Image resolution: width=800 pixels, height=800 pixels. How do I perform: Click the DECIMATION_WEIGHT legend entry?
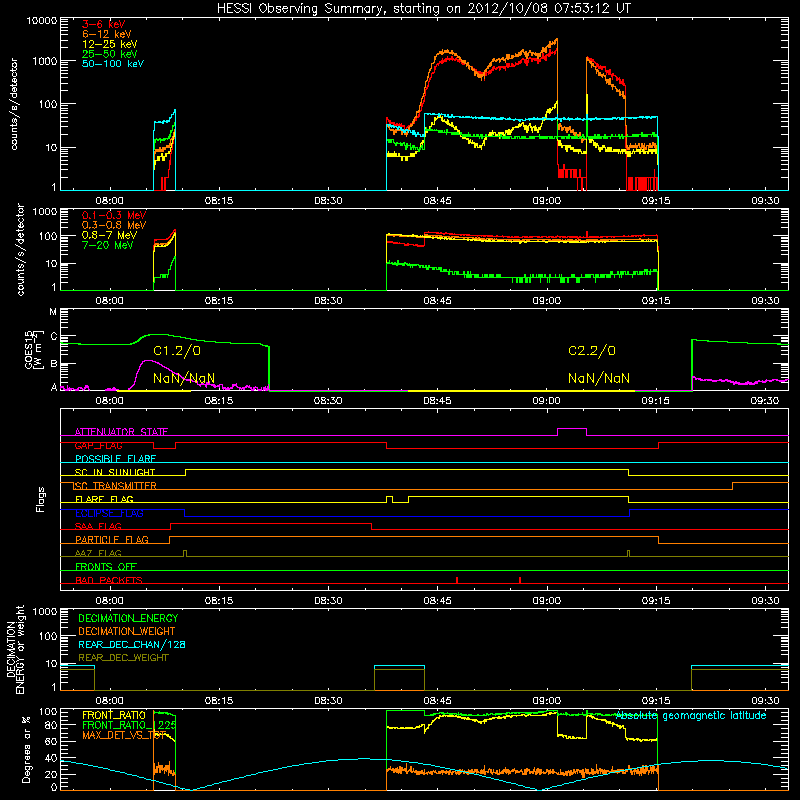[x=127, y=631]
